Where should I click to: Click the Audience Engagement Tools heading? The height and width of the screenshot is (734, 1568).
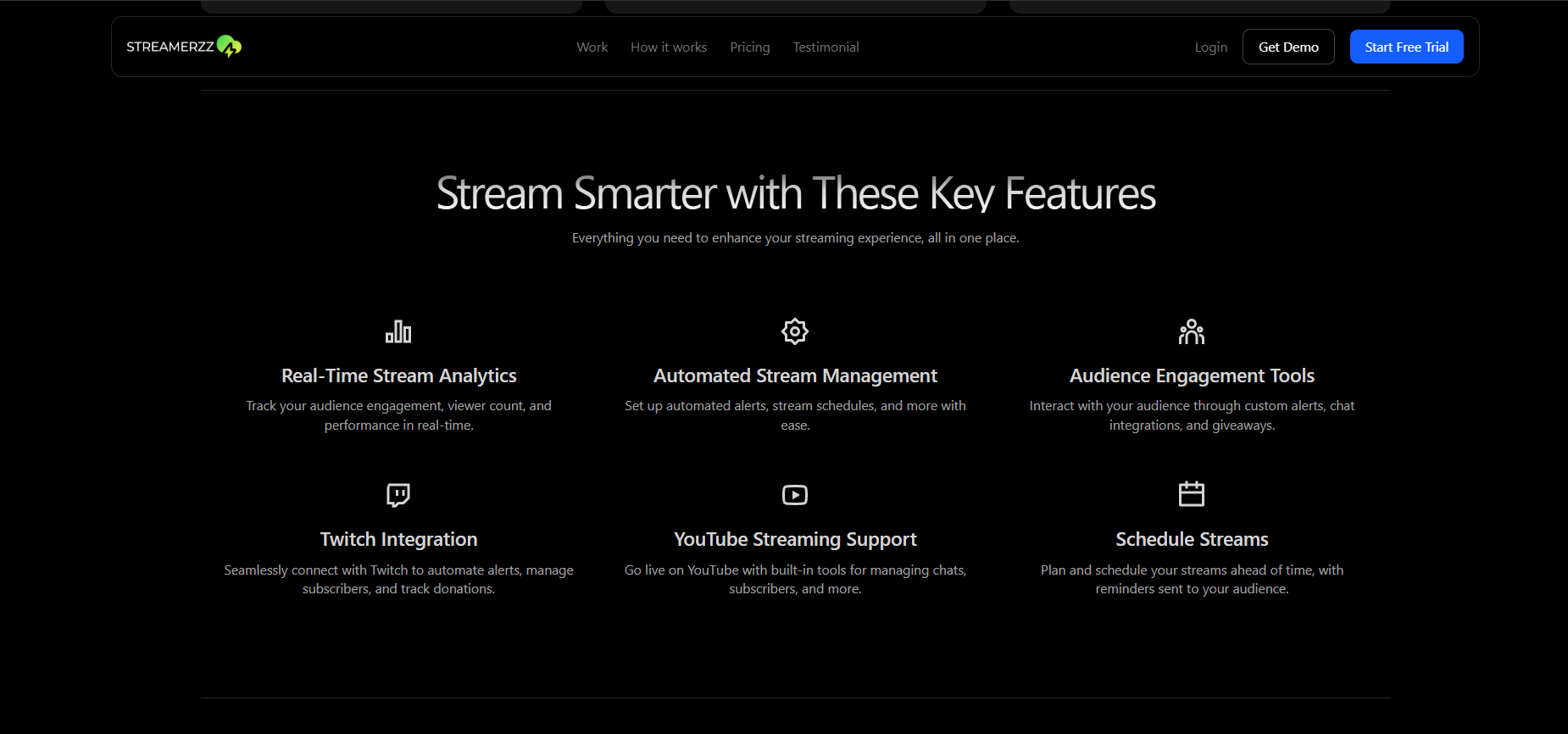pyautogui.click(x=1192, y=375)
